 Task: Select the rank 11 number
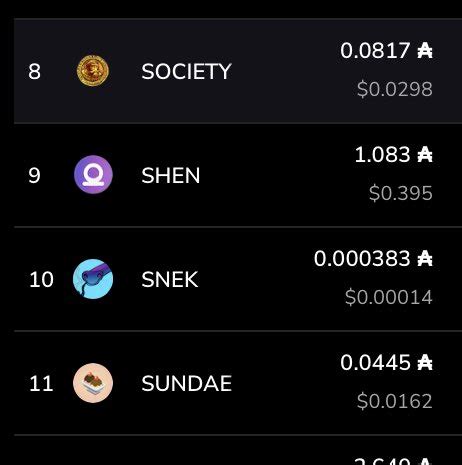[41, 383]
